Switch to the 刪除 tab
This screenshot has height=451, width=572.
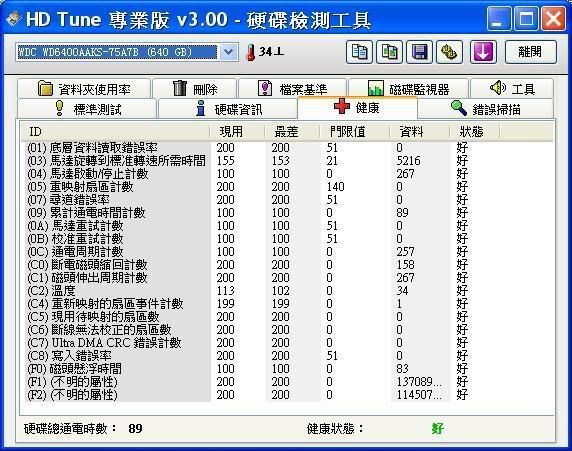click(x=194, y=89)
